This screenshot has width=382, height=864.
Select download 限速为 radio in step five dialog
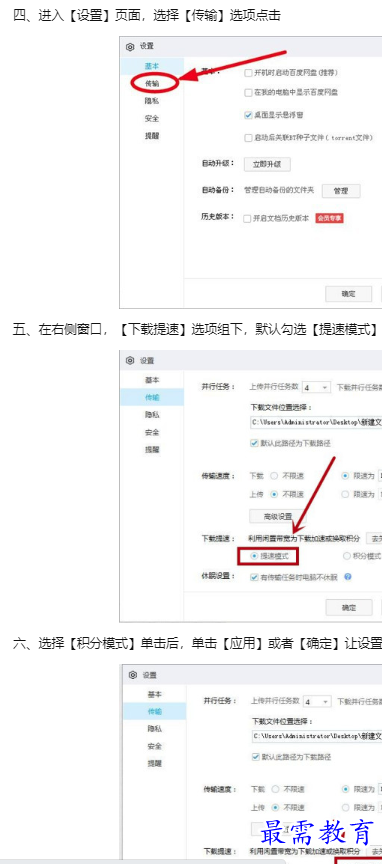346,476
